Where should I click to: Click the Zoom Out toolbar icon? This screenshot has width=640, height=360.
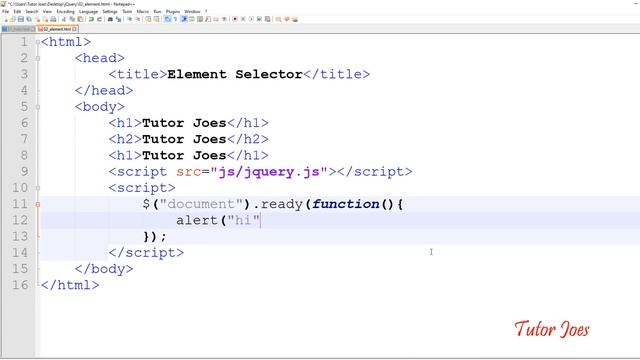pos(138,19)
